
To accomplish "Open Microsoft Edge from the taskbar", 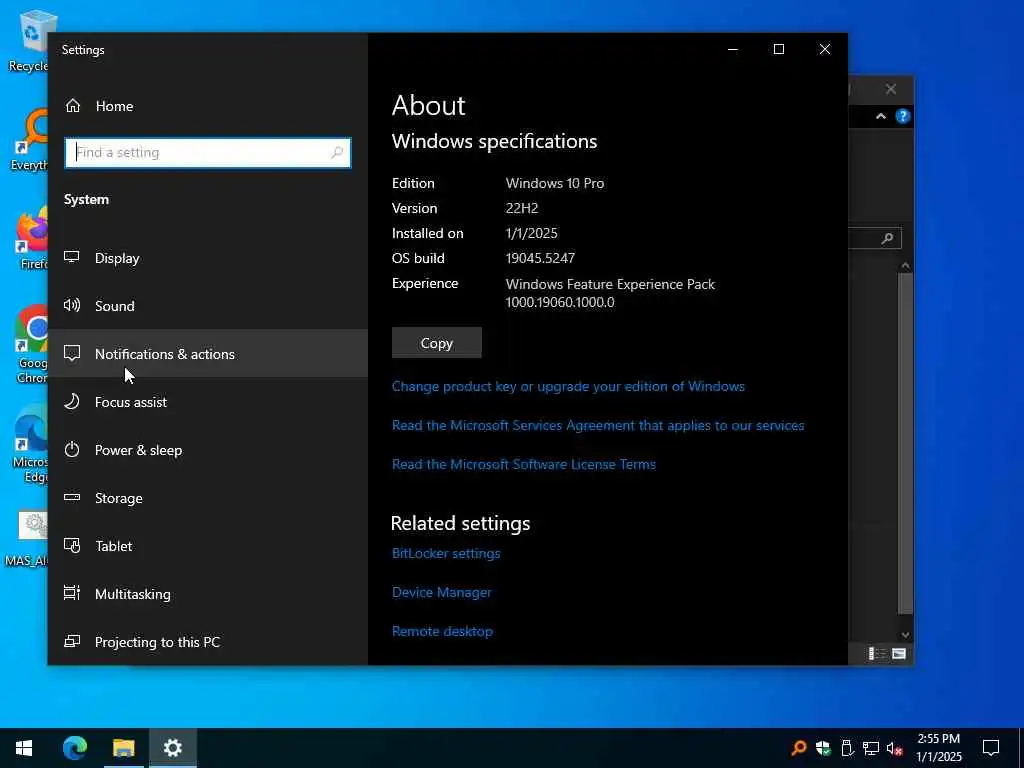I will click(x=74, y=748).
